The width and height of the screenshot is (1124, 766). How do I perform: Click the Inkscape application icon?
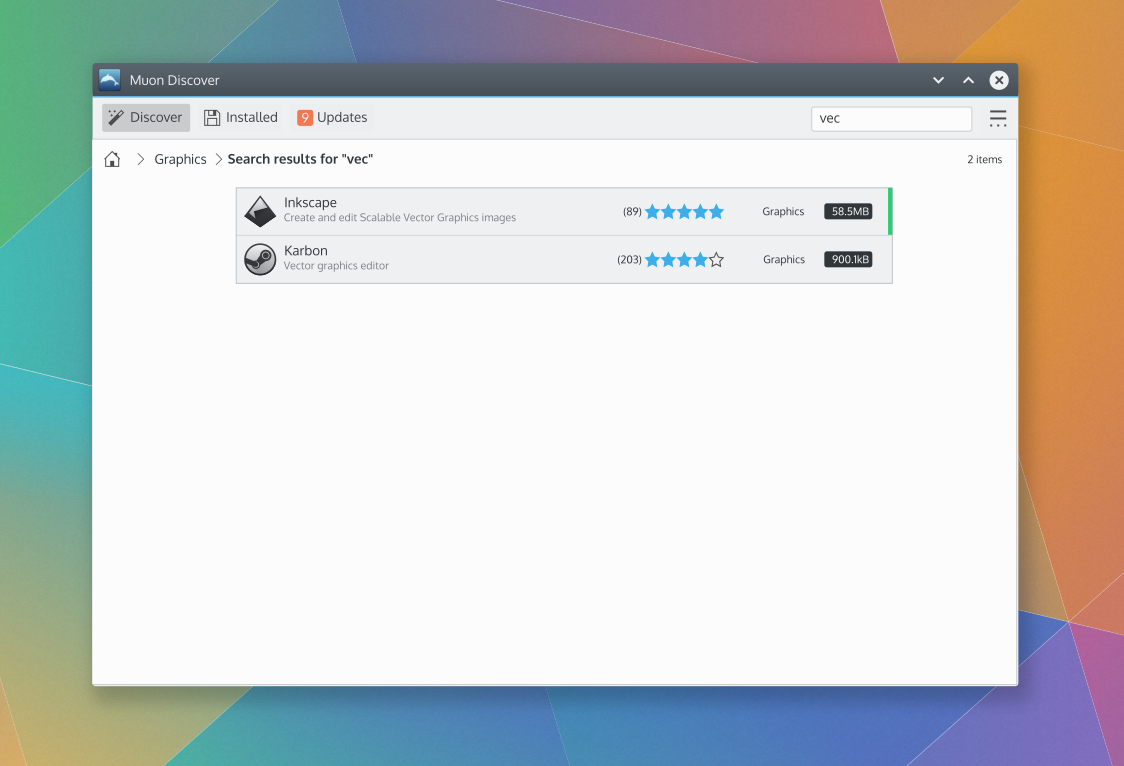[x=260, y=211]
